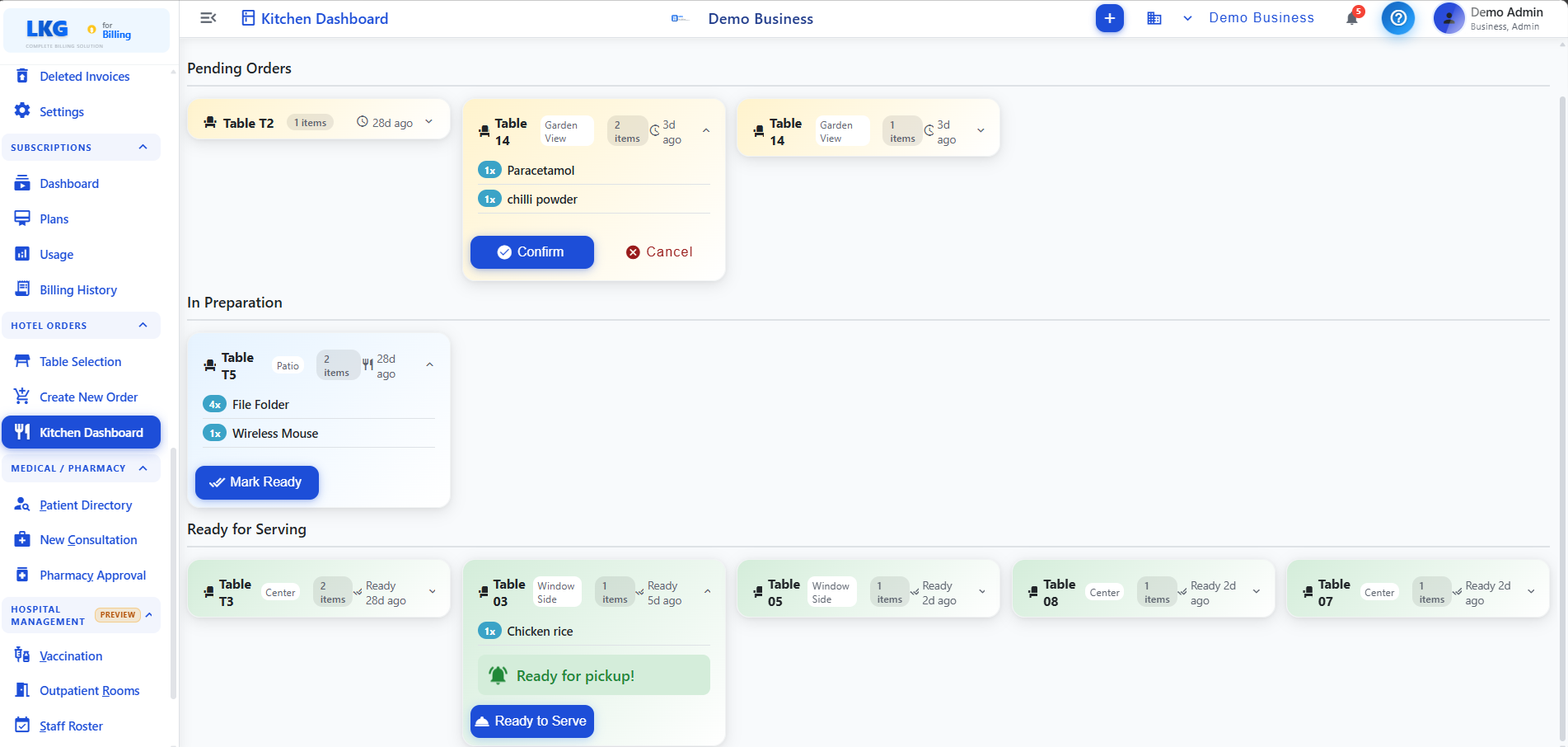Click the Settings gear icon
This screenshot has width=1568, height=747.
[22, 110]
